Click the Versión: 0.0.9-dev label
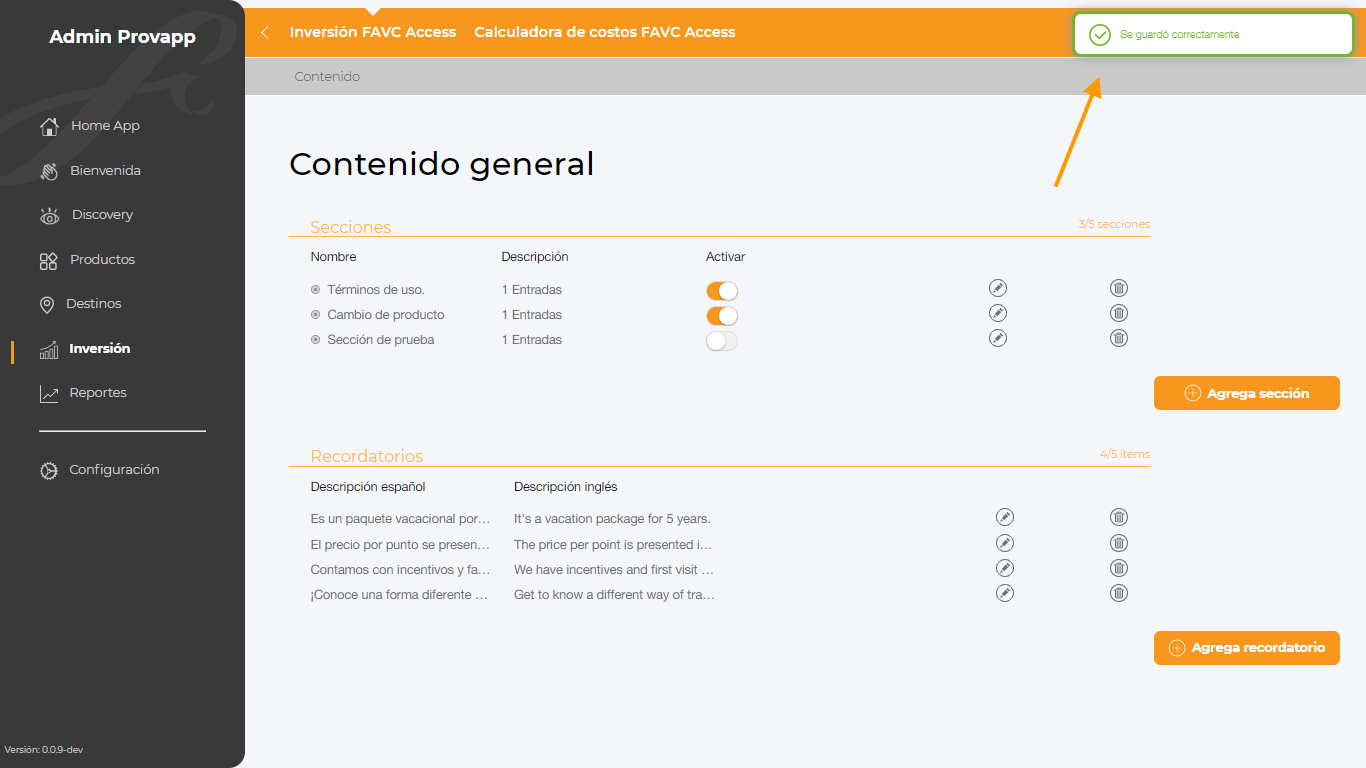The image size is (1366, 768). [x=44, y=749]
